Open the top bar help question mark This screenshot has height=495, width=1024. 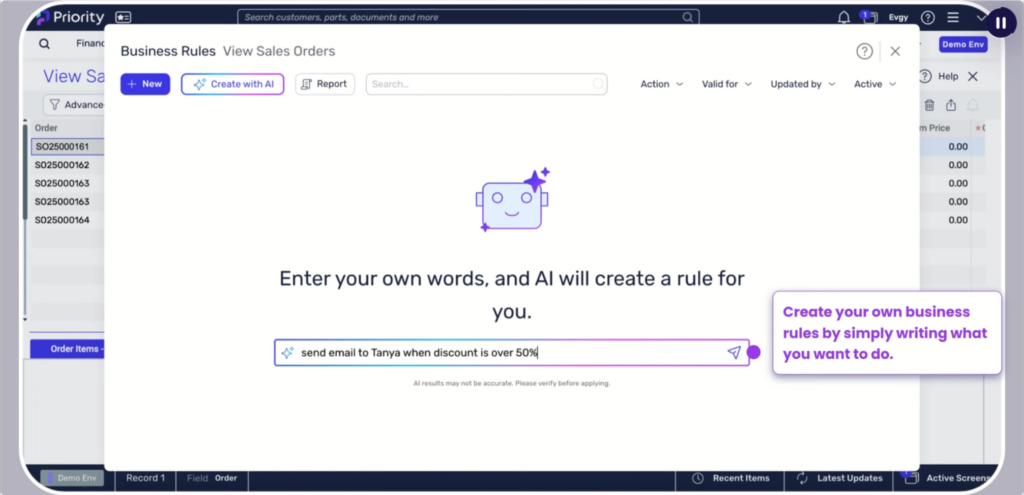coord(928,18)
